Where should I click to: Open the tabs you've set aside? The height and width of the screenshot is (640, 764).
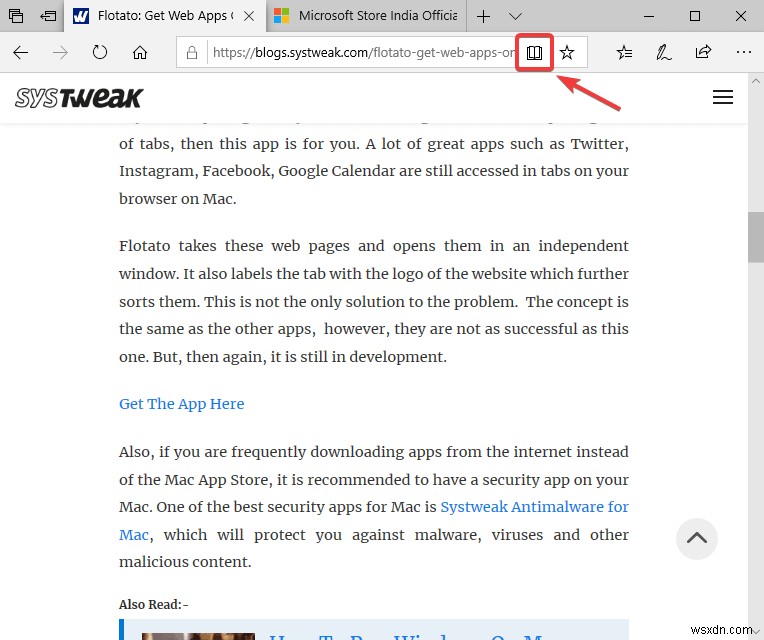pos(16,16)
